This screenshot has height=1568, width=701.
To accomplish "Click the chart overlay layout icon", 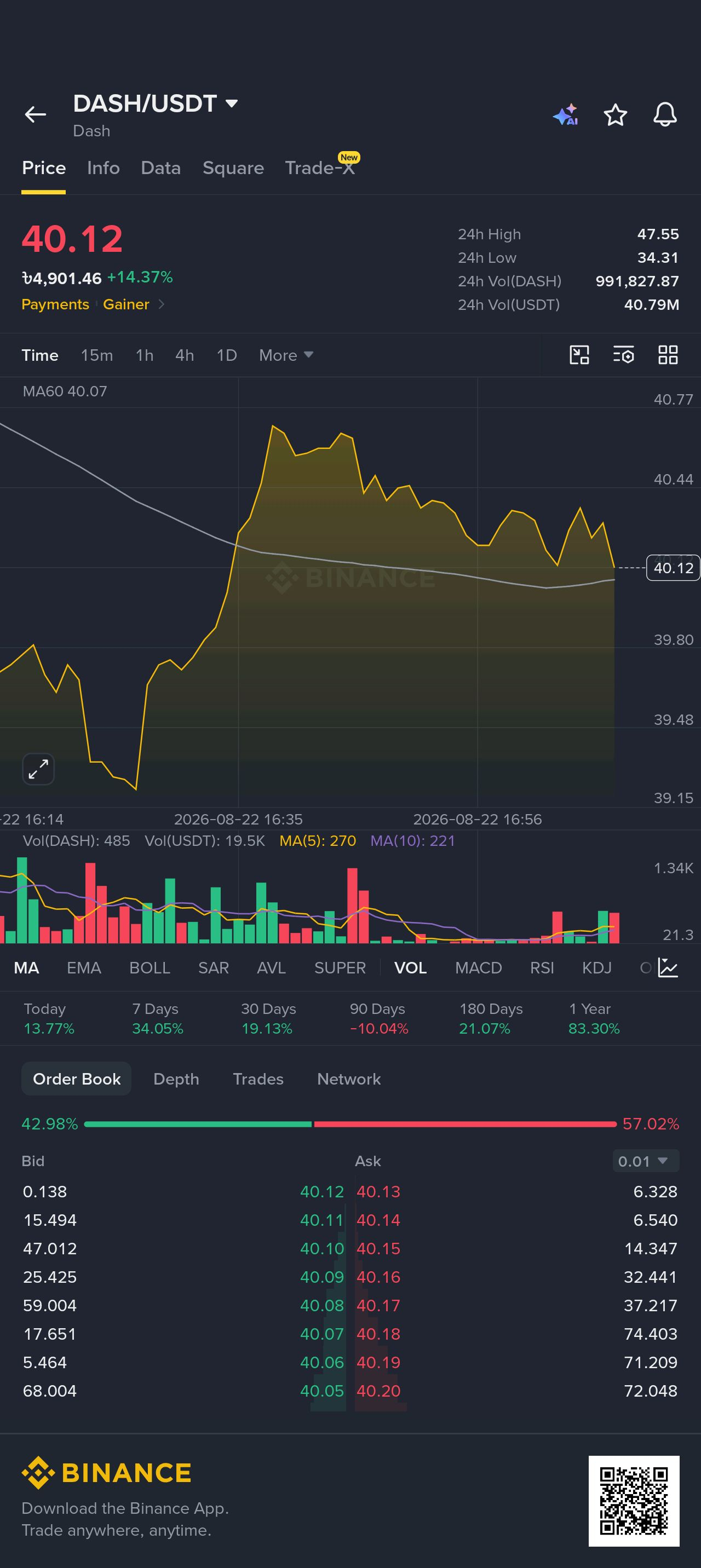I will 579,355.
